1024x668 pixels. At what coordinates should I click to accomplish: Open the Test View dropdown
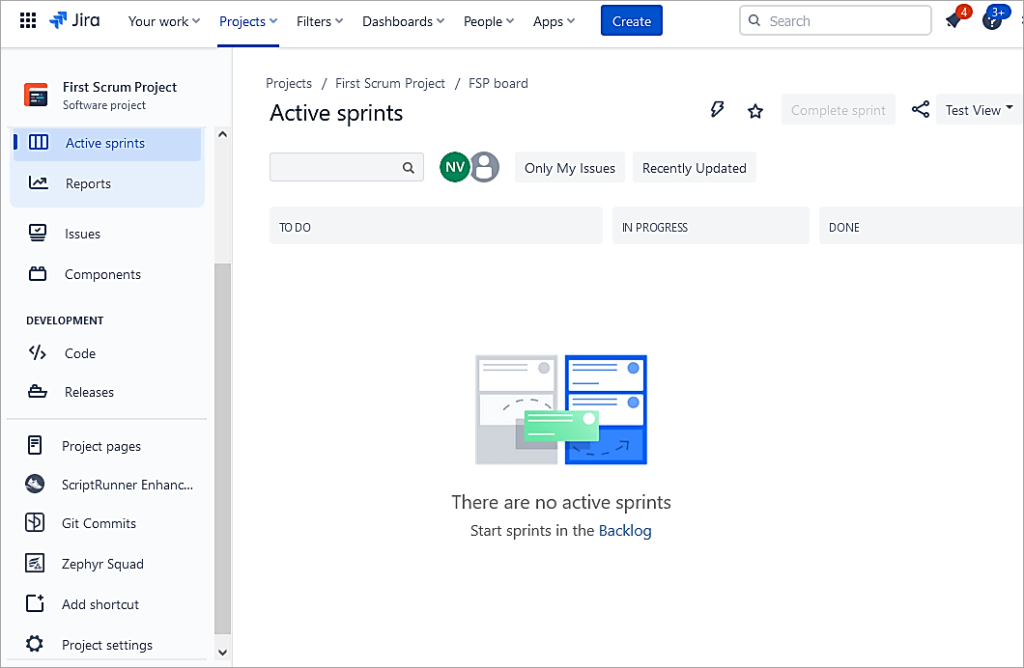(976, 109)
